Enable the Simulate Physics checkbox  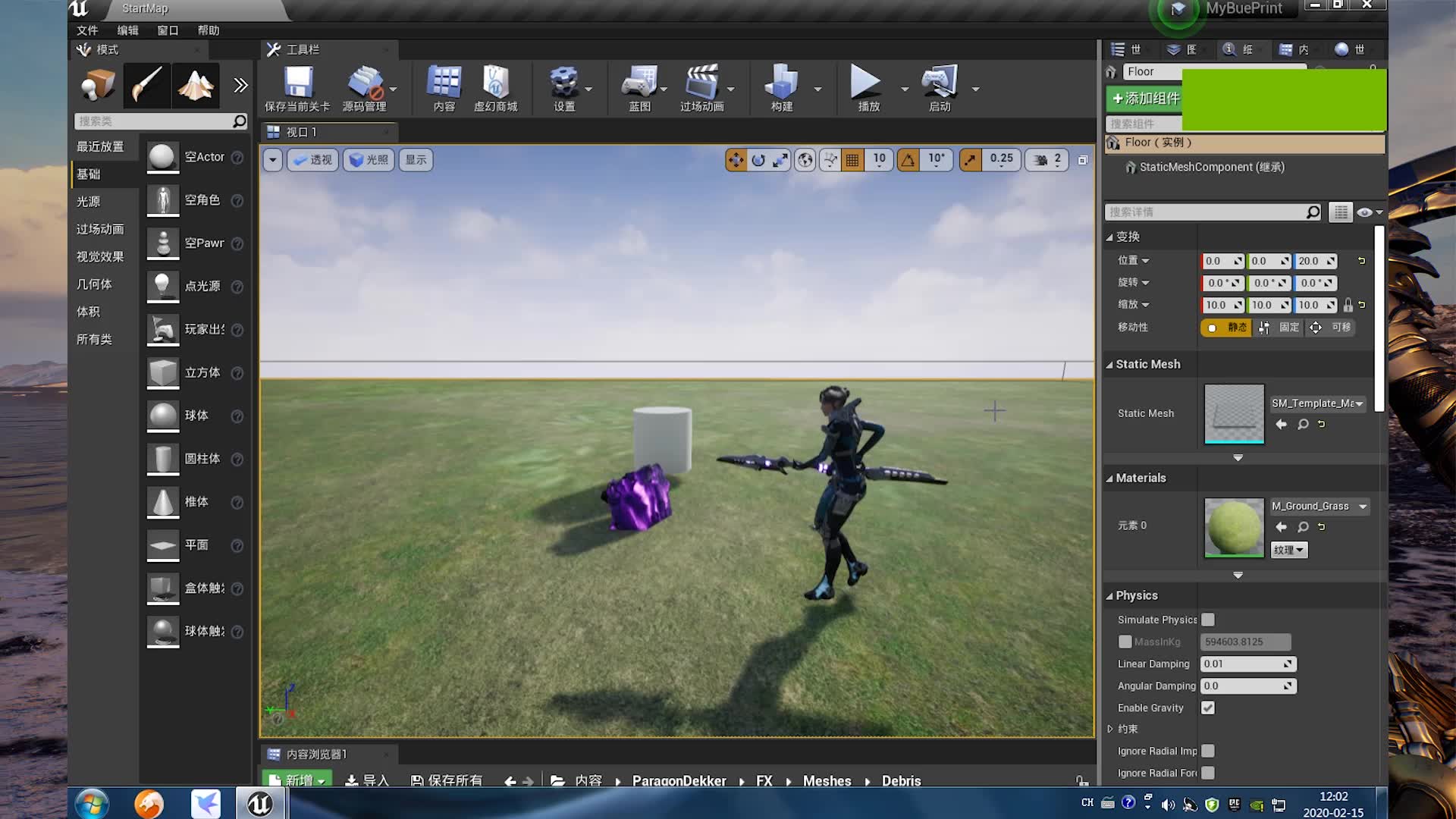click(x=1208, y=620)
